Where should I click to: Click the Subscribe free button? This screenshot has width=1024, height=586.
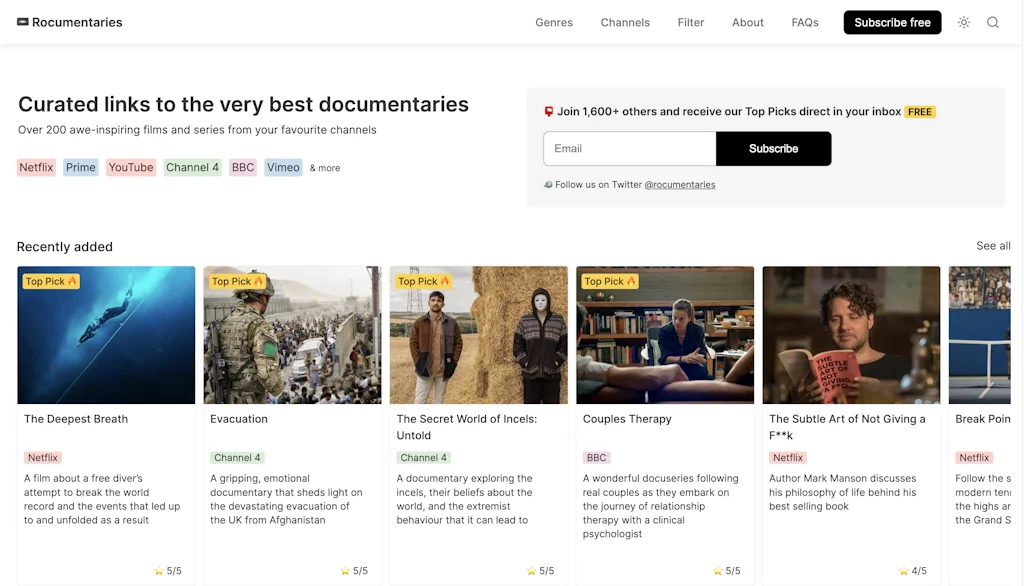point(892,22)
